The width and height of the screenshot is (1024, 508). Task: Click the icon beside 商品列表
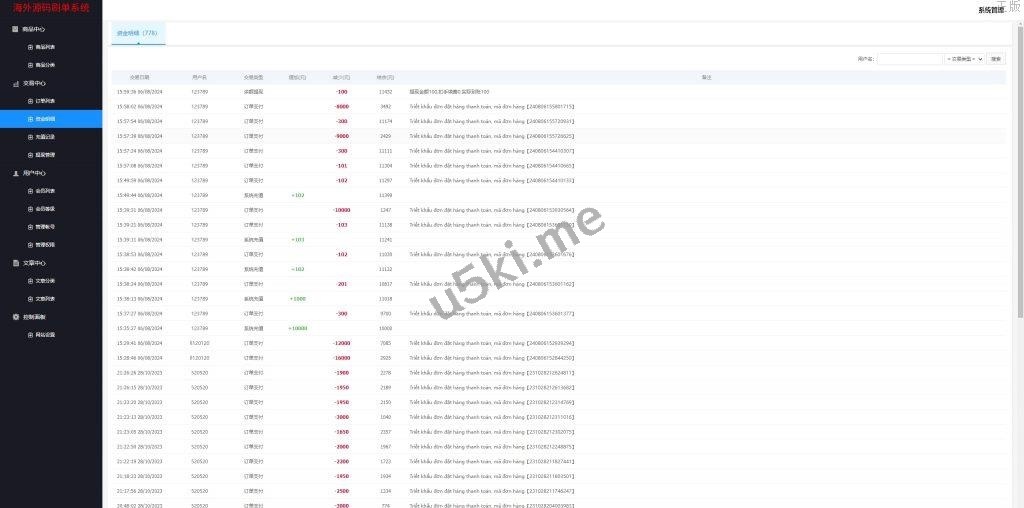30,47
